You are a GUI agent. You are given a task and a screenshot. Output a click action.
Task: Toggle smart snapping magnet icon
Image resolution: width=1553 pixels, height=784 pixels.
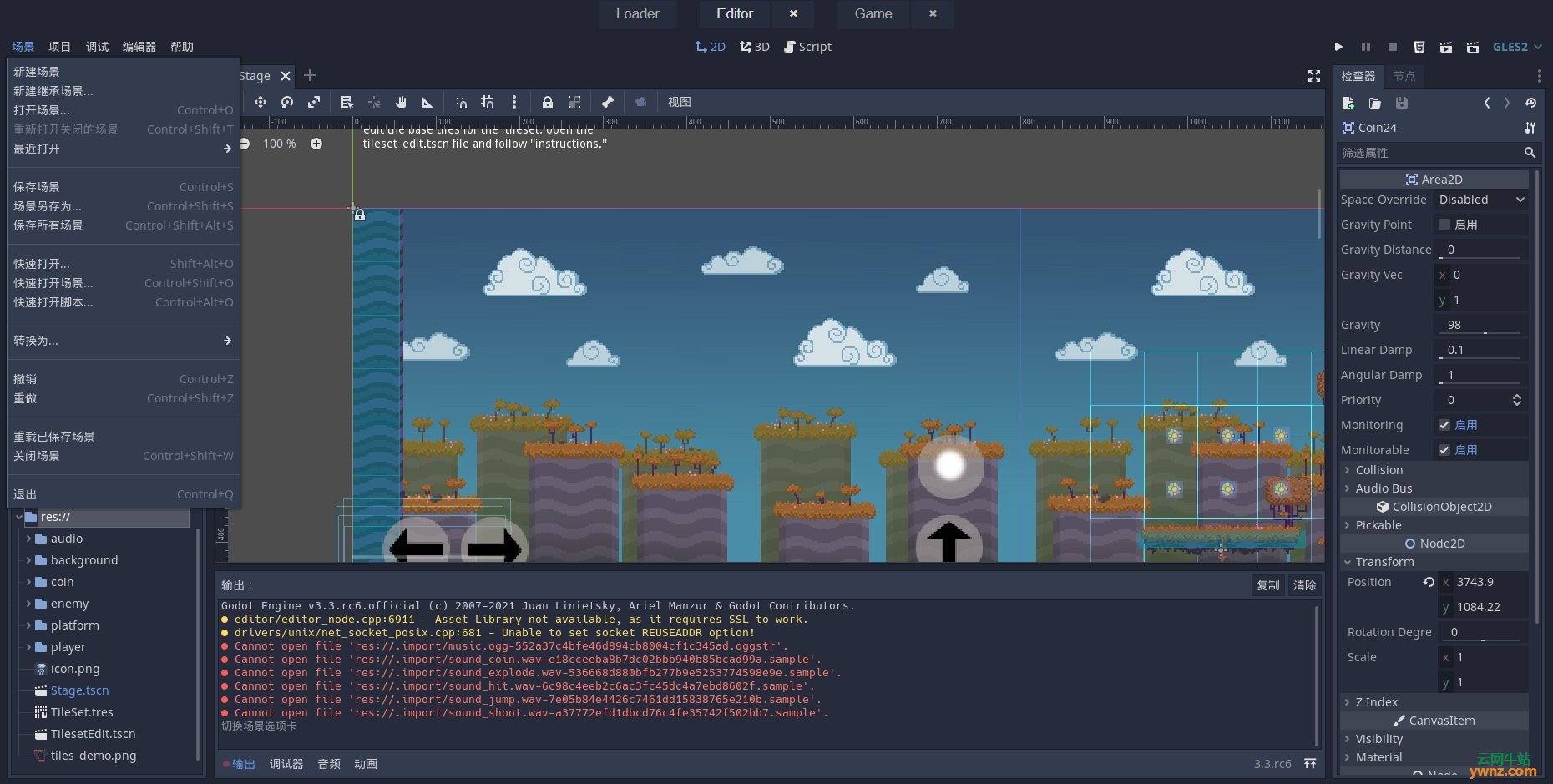pos(461,102)
